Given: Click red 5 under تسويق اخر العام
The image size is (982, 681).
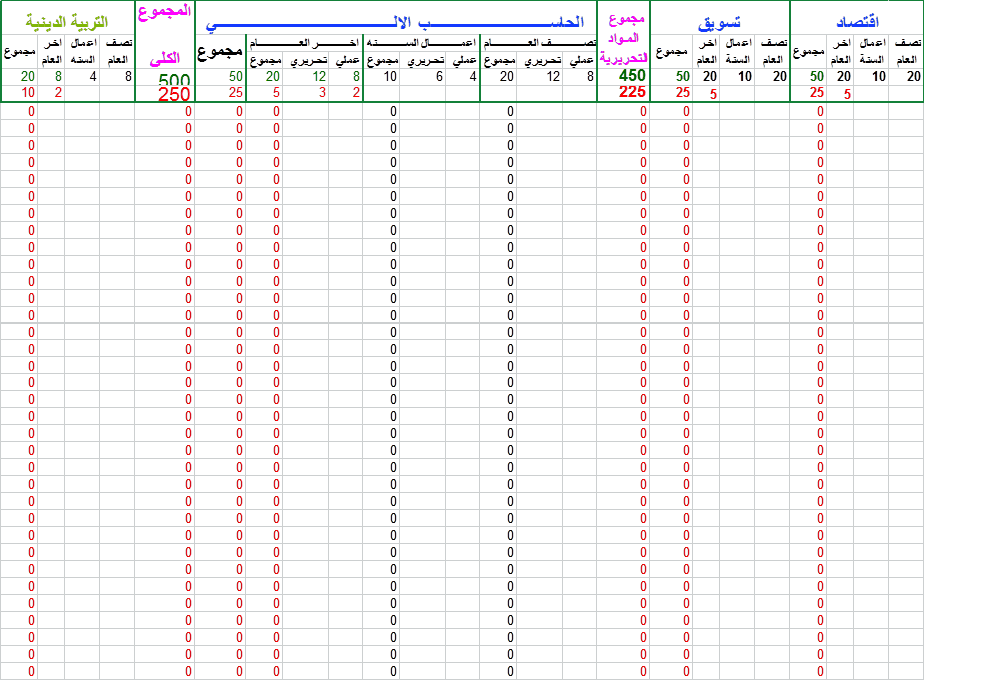Looking at the screenshot, I should pos(713,94).
